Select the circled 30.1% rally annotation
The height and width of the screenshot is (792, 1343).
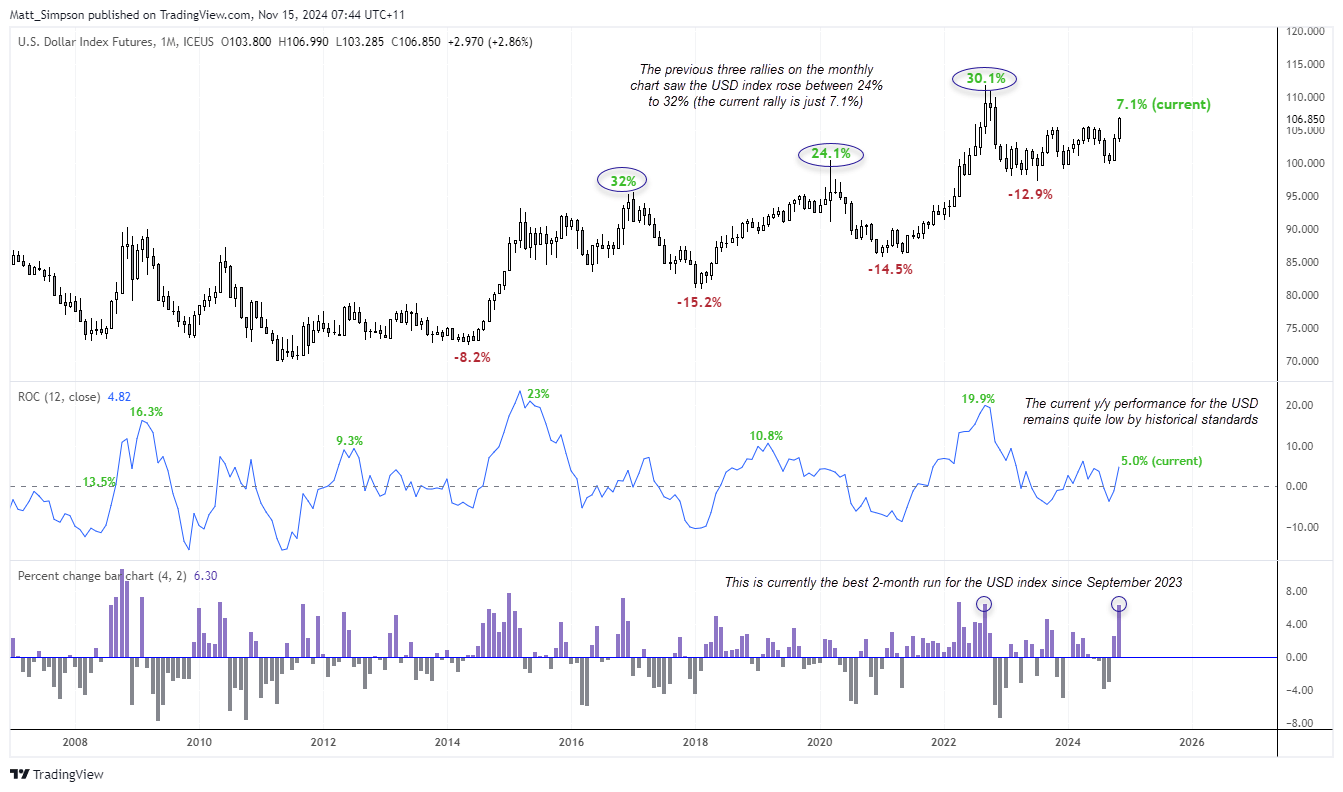[985, 77]
